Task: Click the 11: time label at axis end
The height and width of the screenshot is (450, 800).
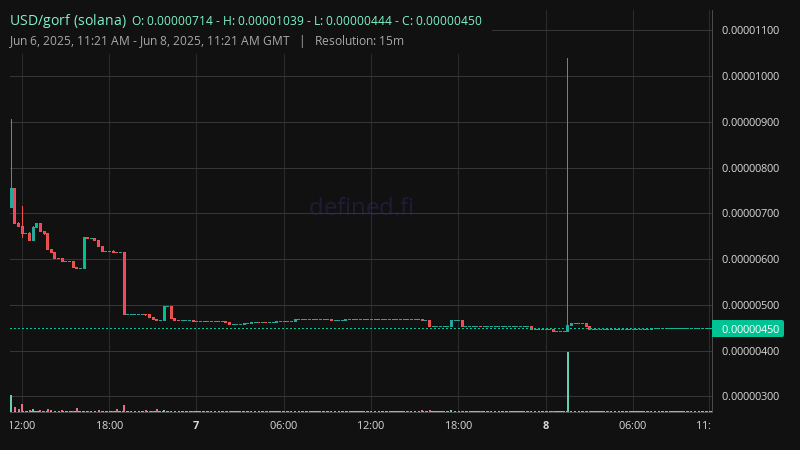Action: [x=704, y=426]
